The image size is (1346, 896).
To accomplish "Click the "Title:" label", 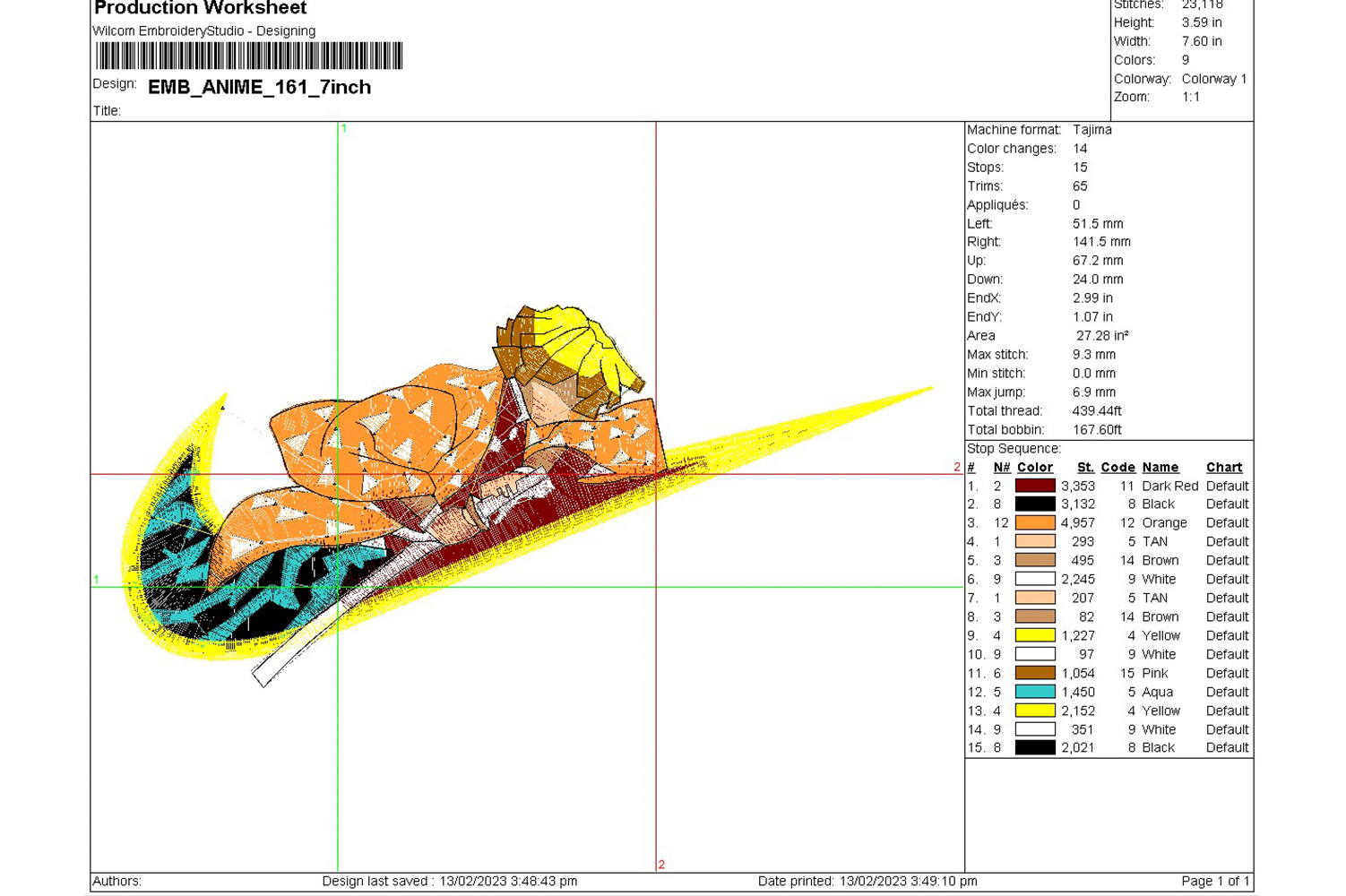I will pyautogui.click(x=107, y=111).
